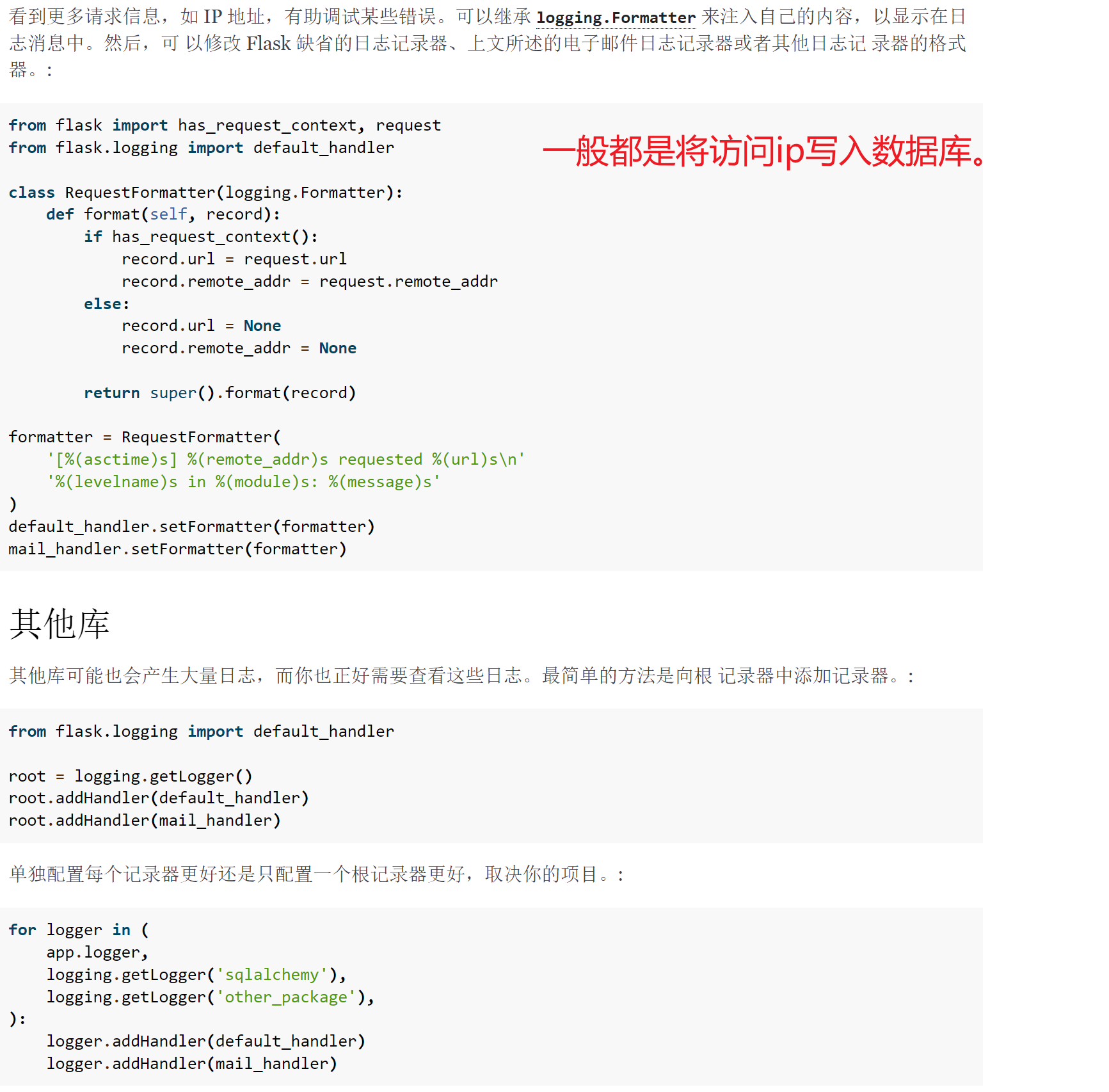Image resolution: width=1109 pixels, height=1092 pixels.
Task: Click the heading 其他库
Action: click(x=60, y=623)
